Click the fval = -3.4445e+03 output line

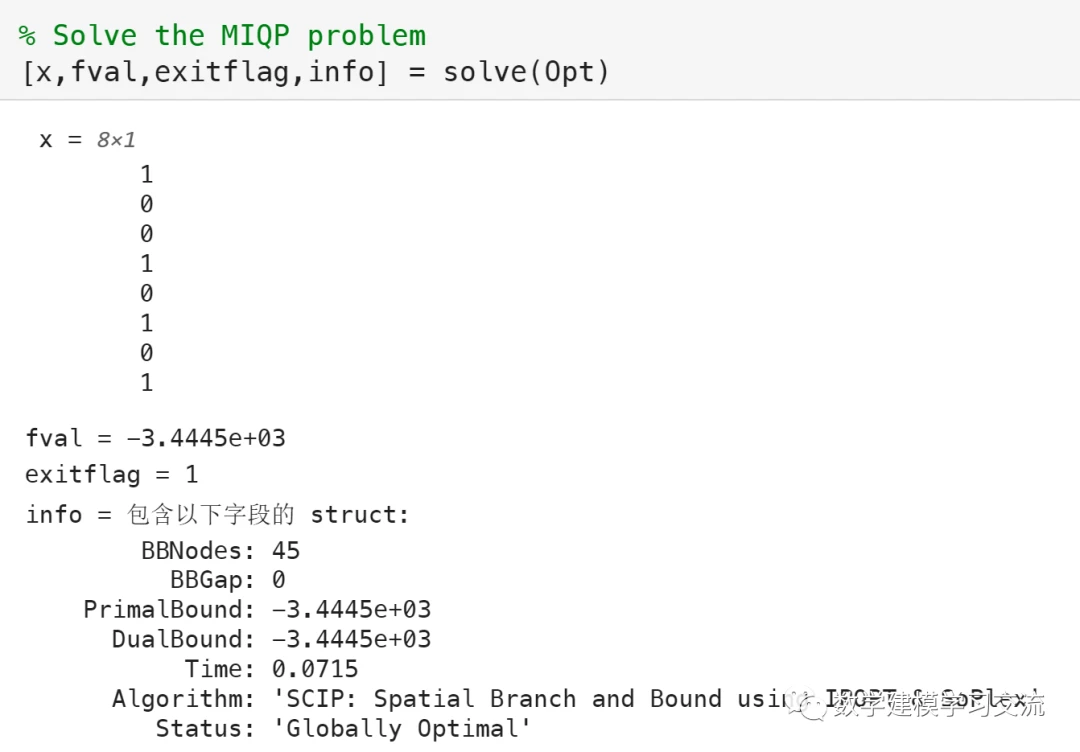[155, 438]
